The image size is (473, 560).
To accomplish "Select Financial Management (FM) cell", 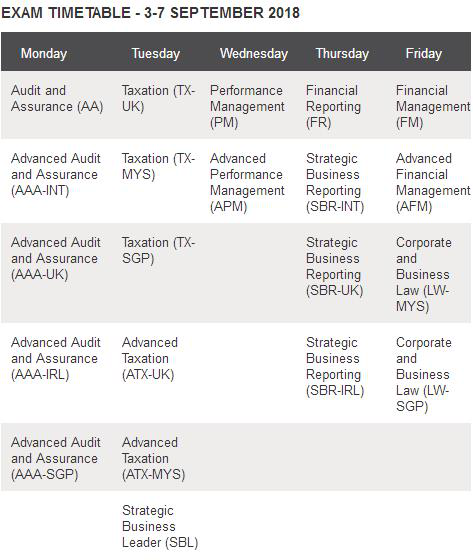I will click(x=433, y=106).
